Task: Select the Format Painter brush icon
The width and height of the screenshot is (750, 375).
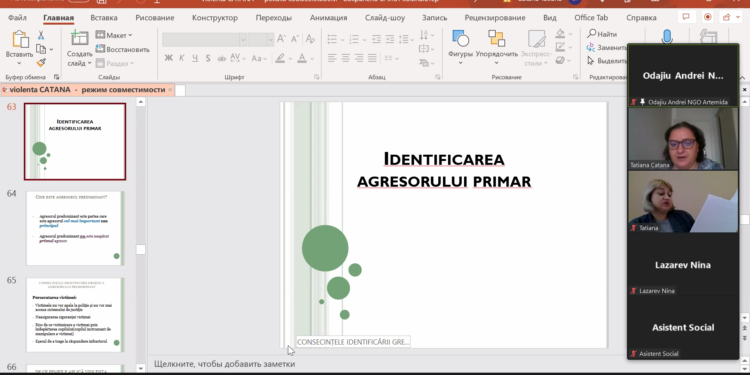Action: pyautogui.click(x=41, y=63)
